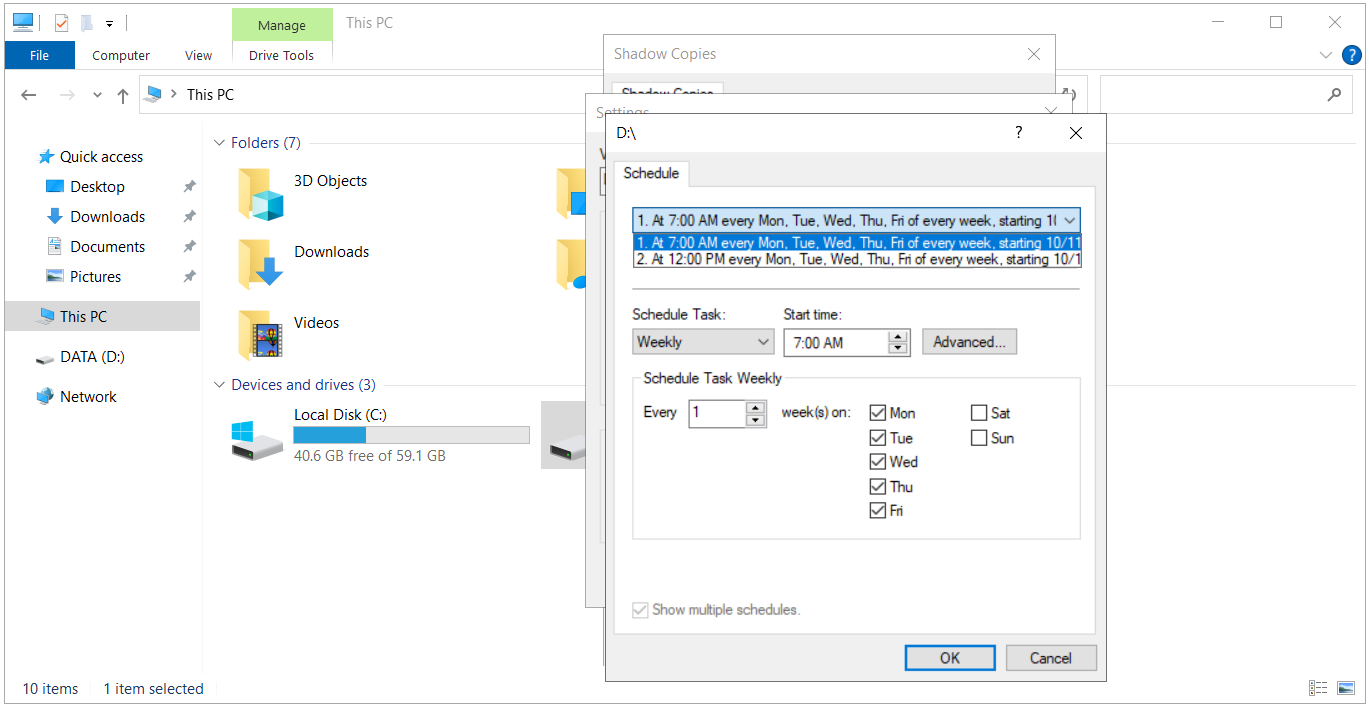The image size is (1369, 706).
Task: Switch to the View ribbon tab
Action: pyautogui.click(x=199, y=56)
